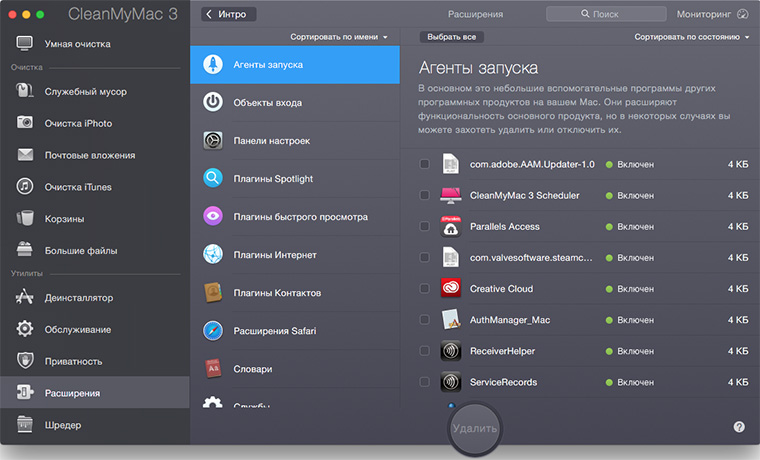
Task: Open Очистка iTunes music icon
Action: (x=25, y=186)
